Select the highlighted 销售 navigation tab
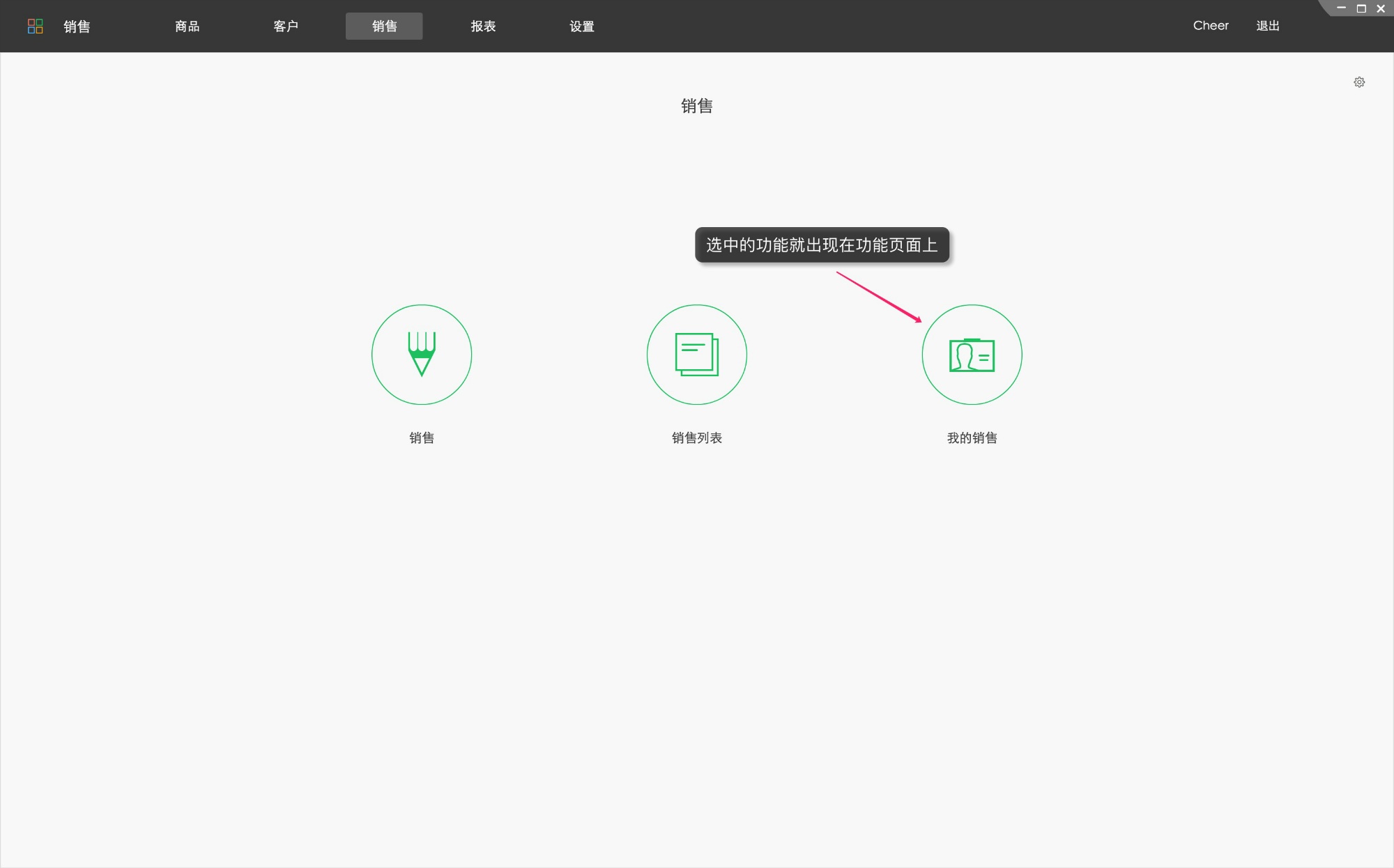The width and height of the screenshot is (1394, 868). [x=384, y=26]
